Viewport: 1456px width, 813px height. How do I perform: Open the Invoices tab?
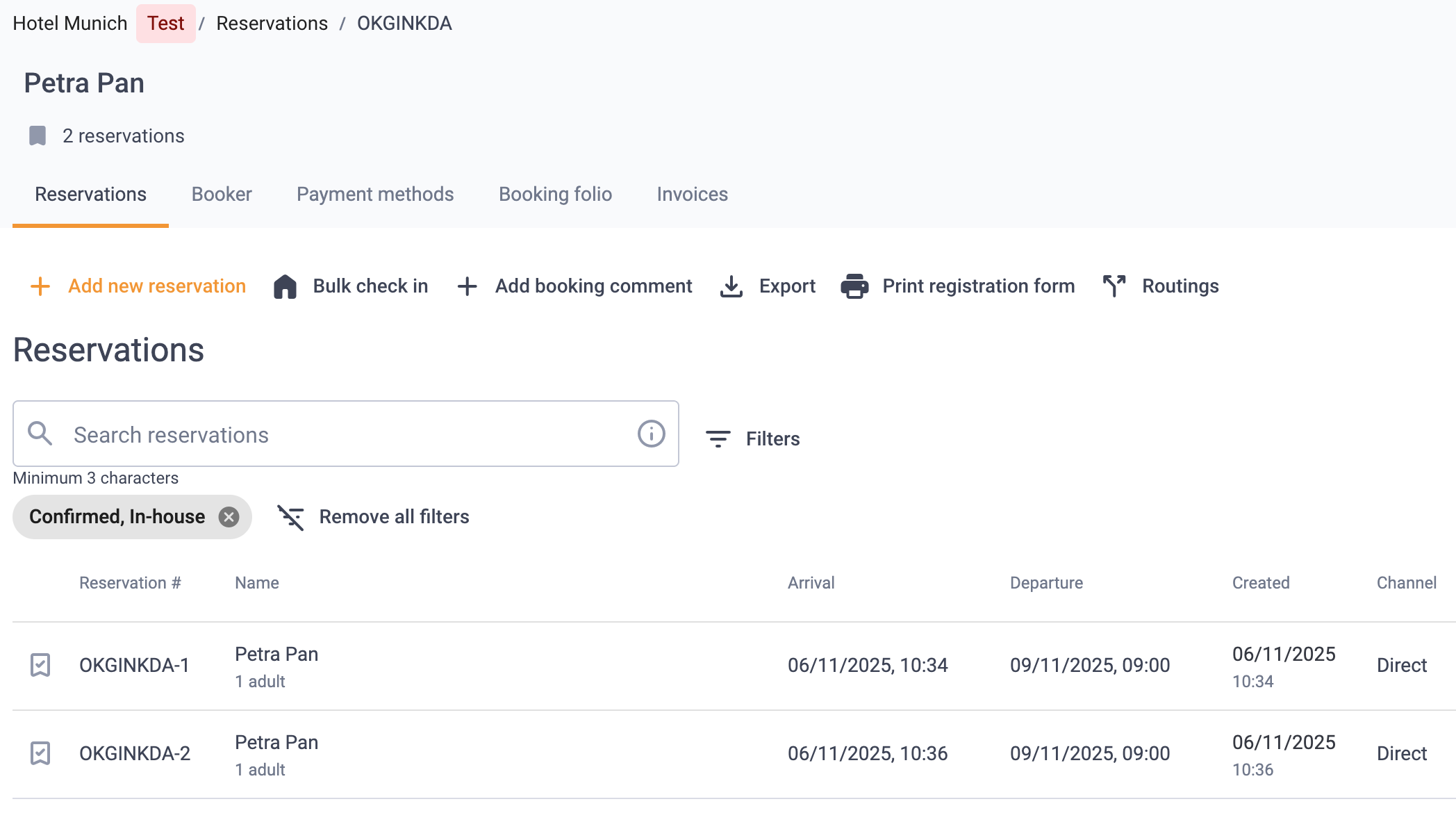(692, 195)
